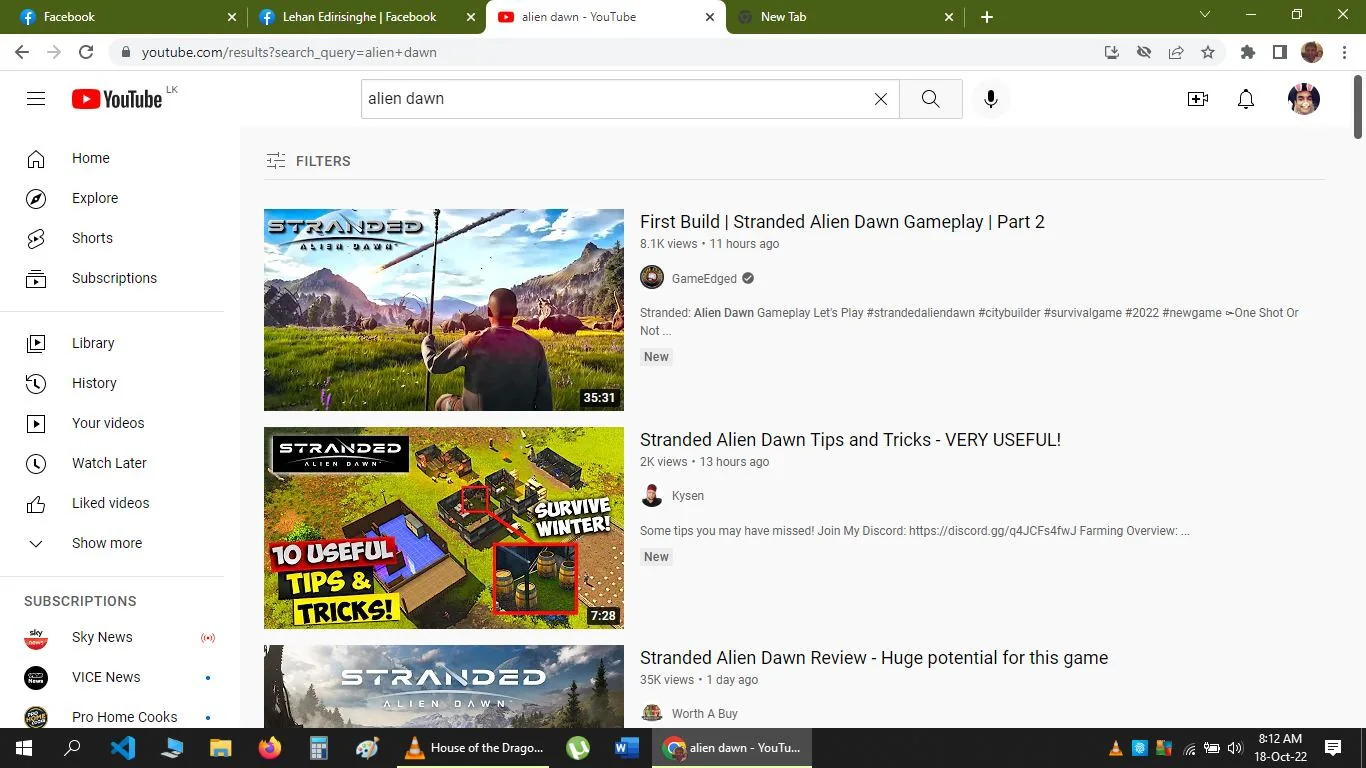This screenshot has width=1366, height=768.
Task: Click the GameEdged channel avatar
Action: pos(652,278)
